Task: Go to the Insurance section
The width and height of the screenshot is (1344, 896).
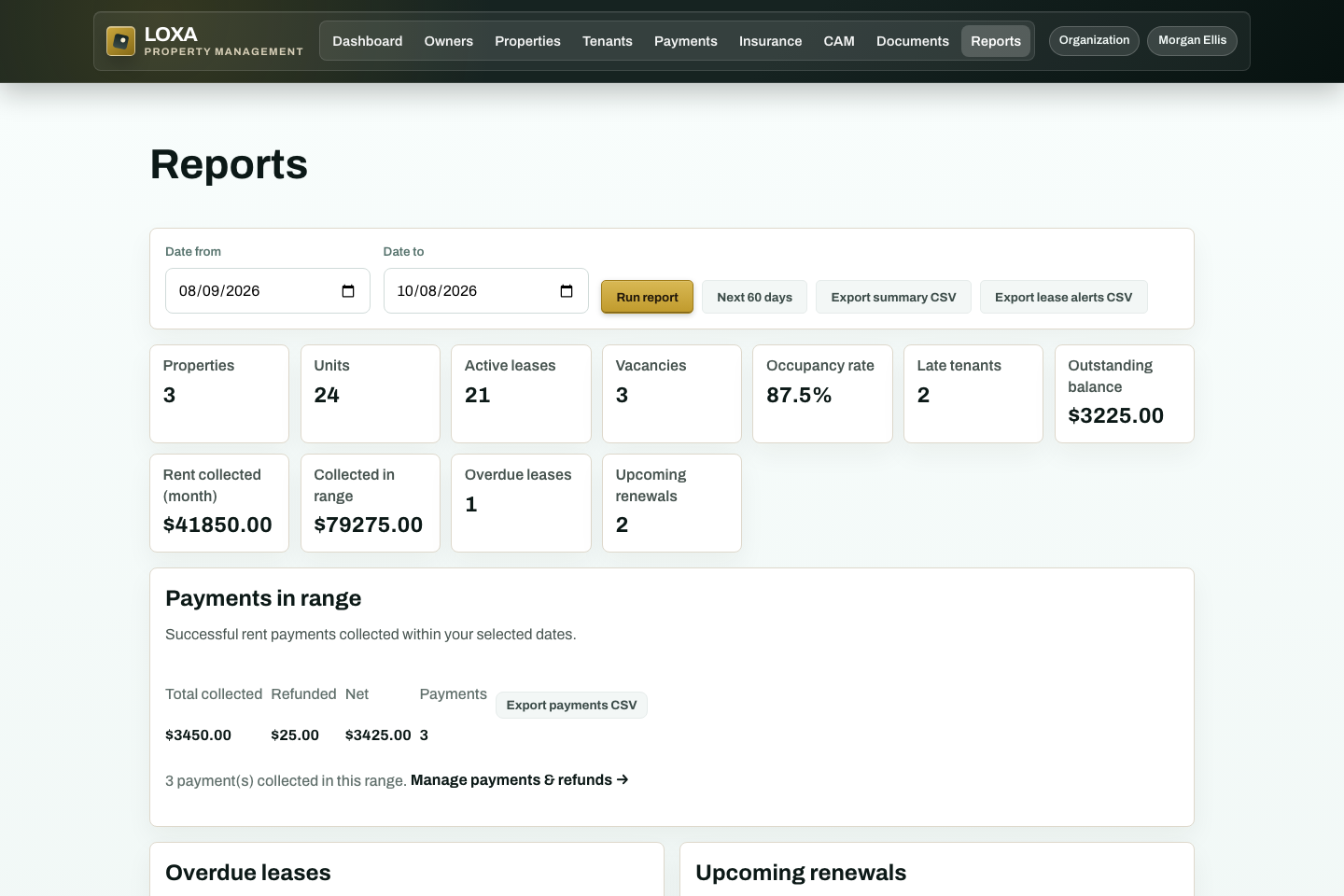Action: [771, 41]
